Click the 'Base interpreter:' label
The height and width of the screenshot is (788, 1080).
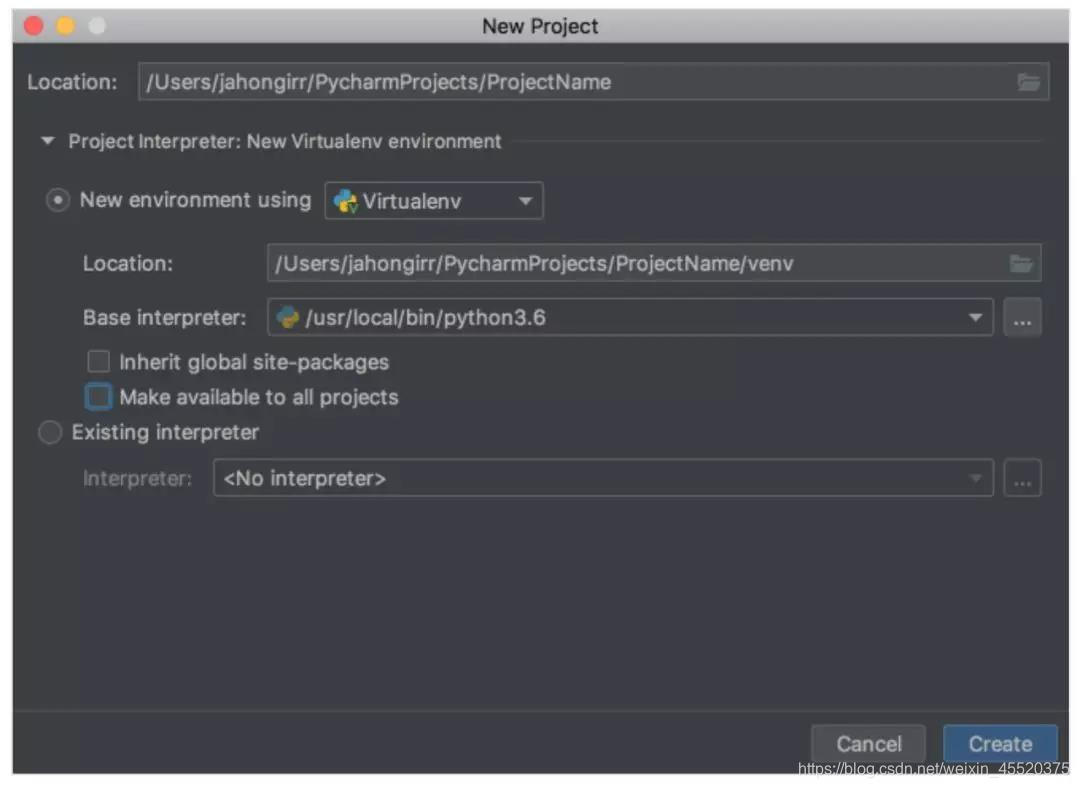[x=165, y=318]
